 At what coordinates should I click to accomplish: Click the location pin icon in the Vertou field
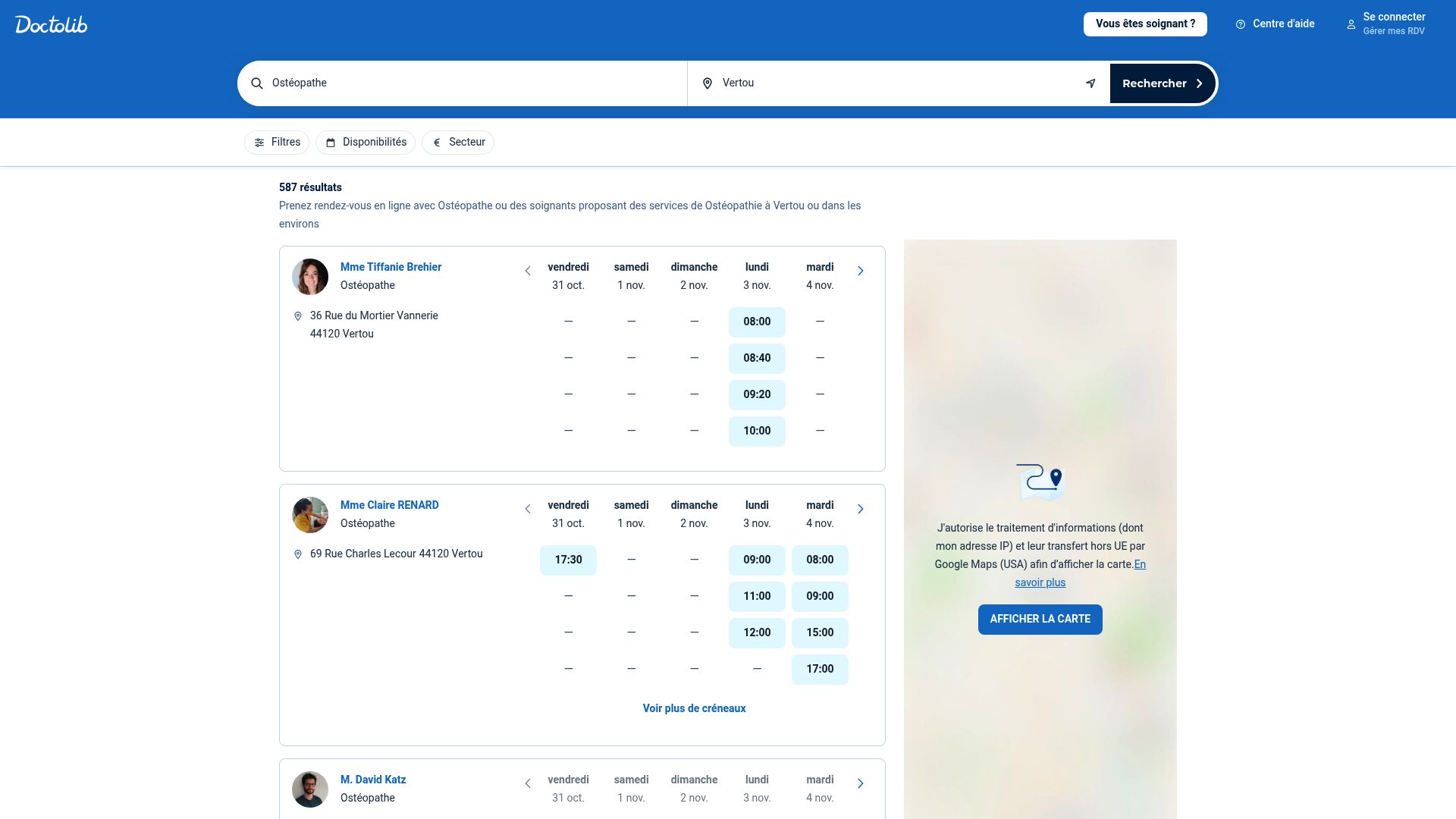[x=707, y=83]
